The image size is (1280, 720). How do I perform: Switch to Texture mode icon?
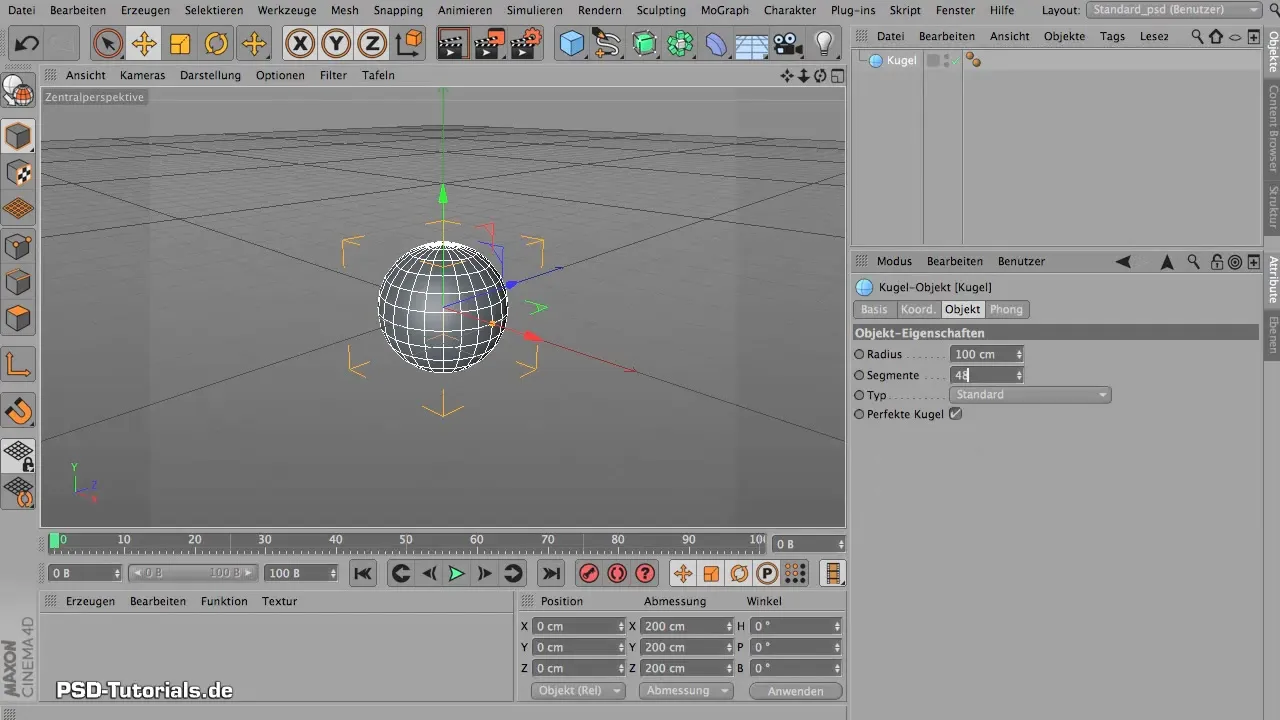(19, 172)
